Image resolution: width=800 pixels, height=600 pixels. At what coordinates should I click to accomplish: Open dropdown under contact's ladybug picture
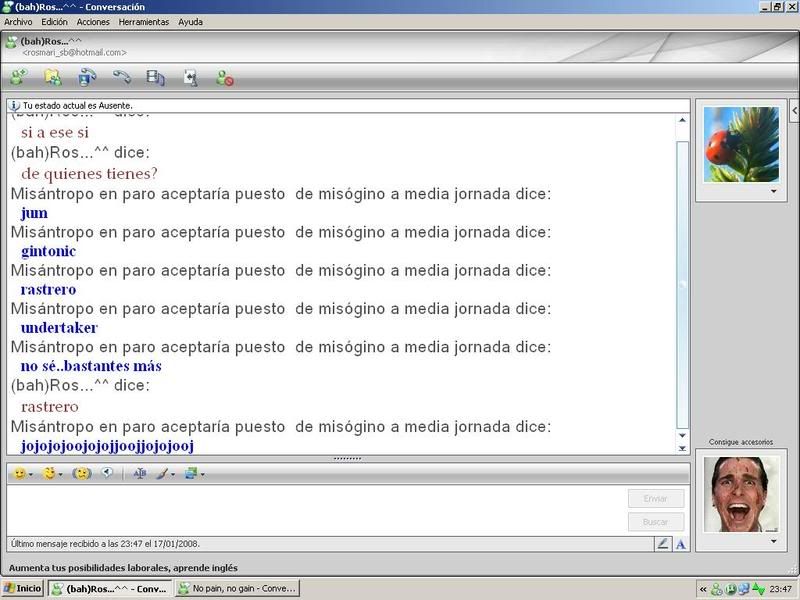pos(773,191)
